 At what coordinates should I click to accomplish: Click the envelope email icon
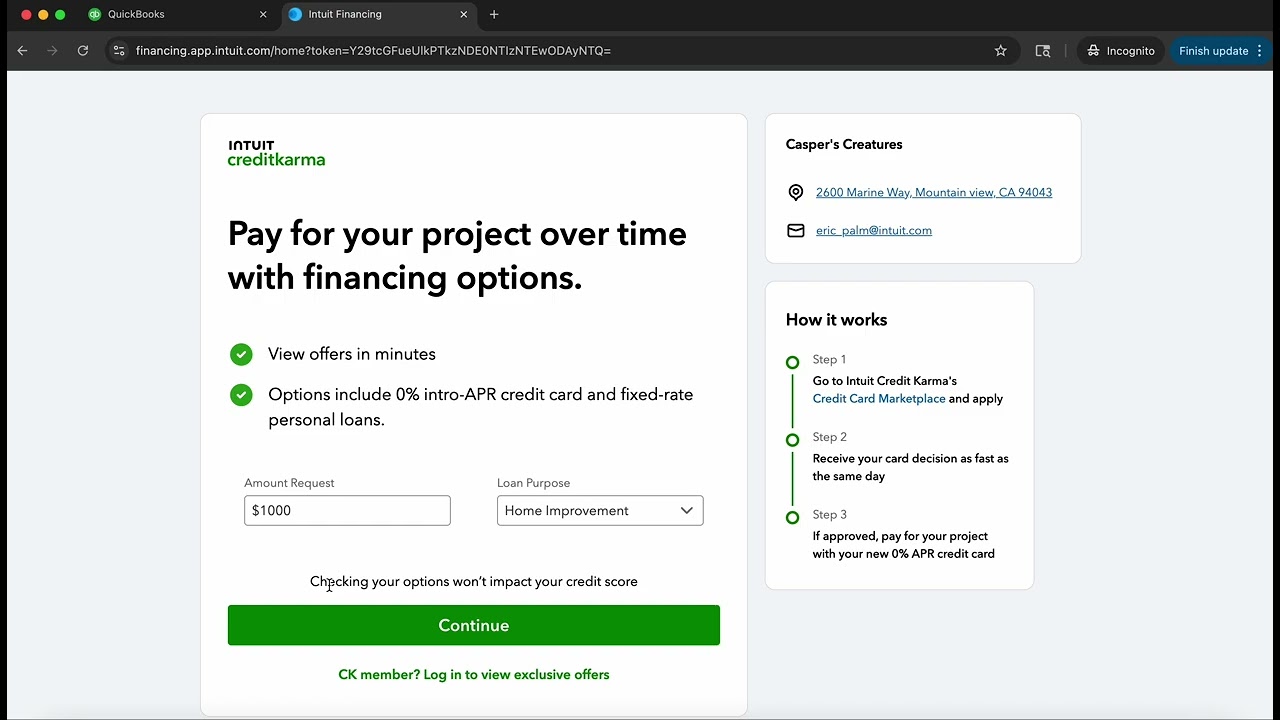[796, 231]
